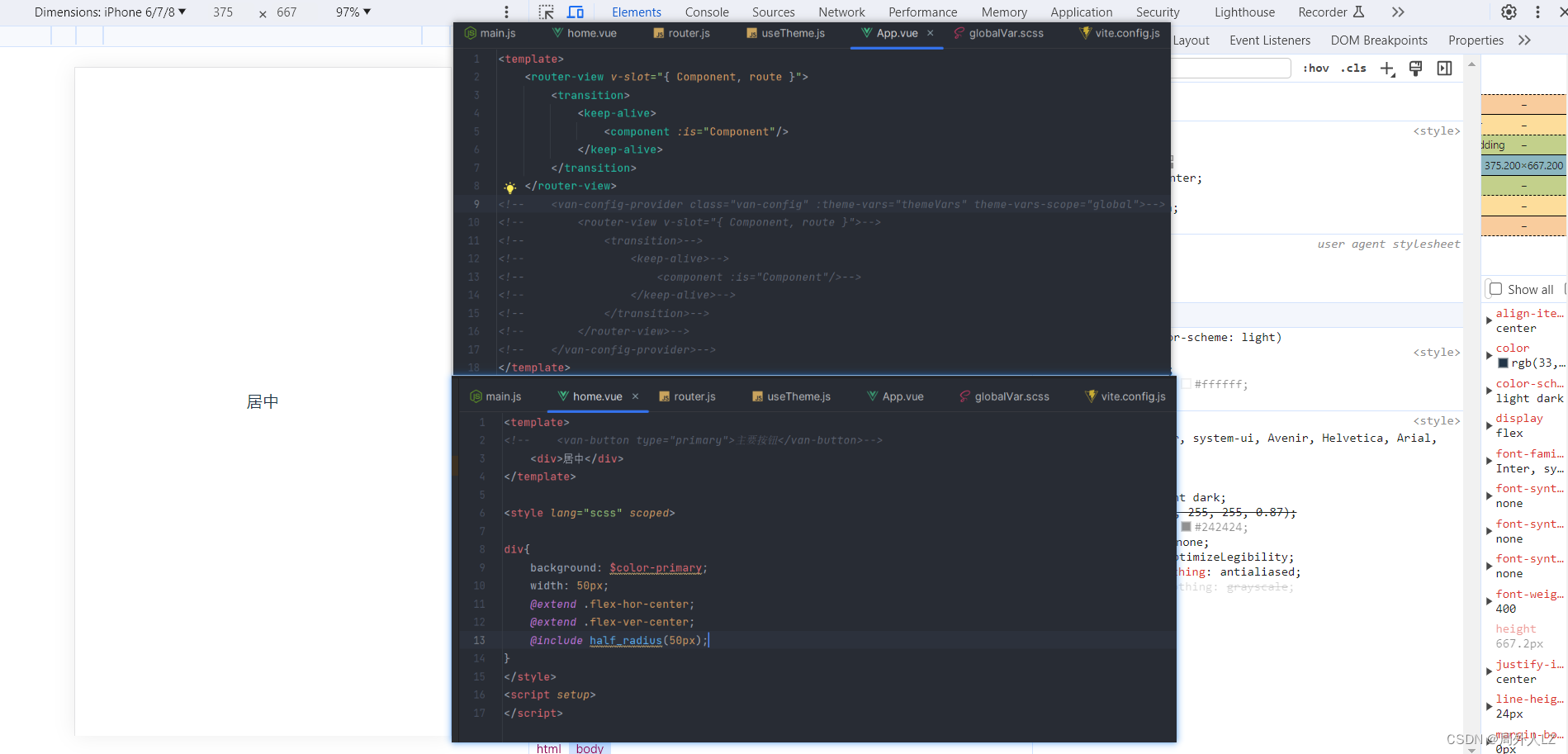
Task: Click the new style rule plus icon
Action: click(x=1387, y=69)
